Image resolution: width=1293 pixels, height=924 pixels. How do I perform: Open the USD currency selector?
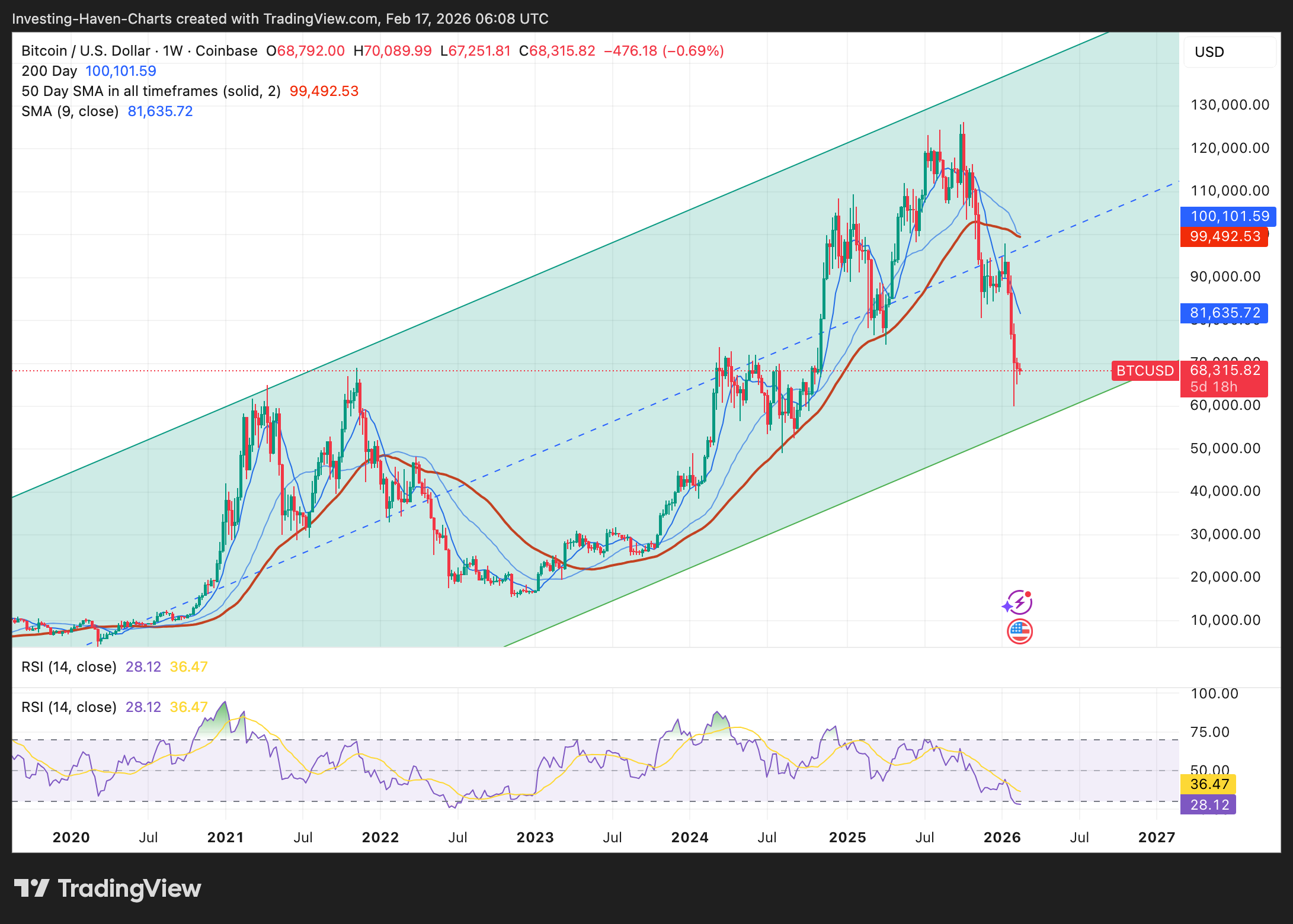(x=1229, y=52)
